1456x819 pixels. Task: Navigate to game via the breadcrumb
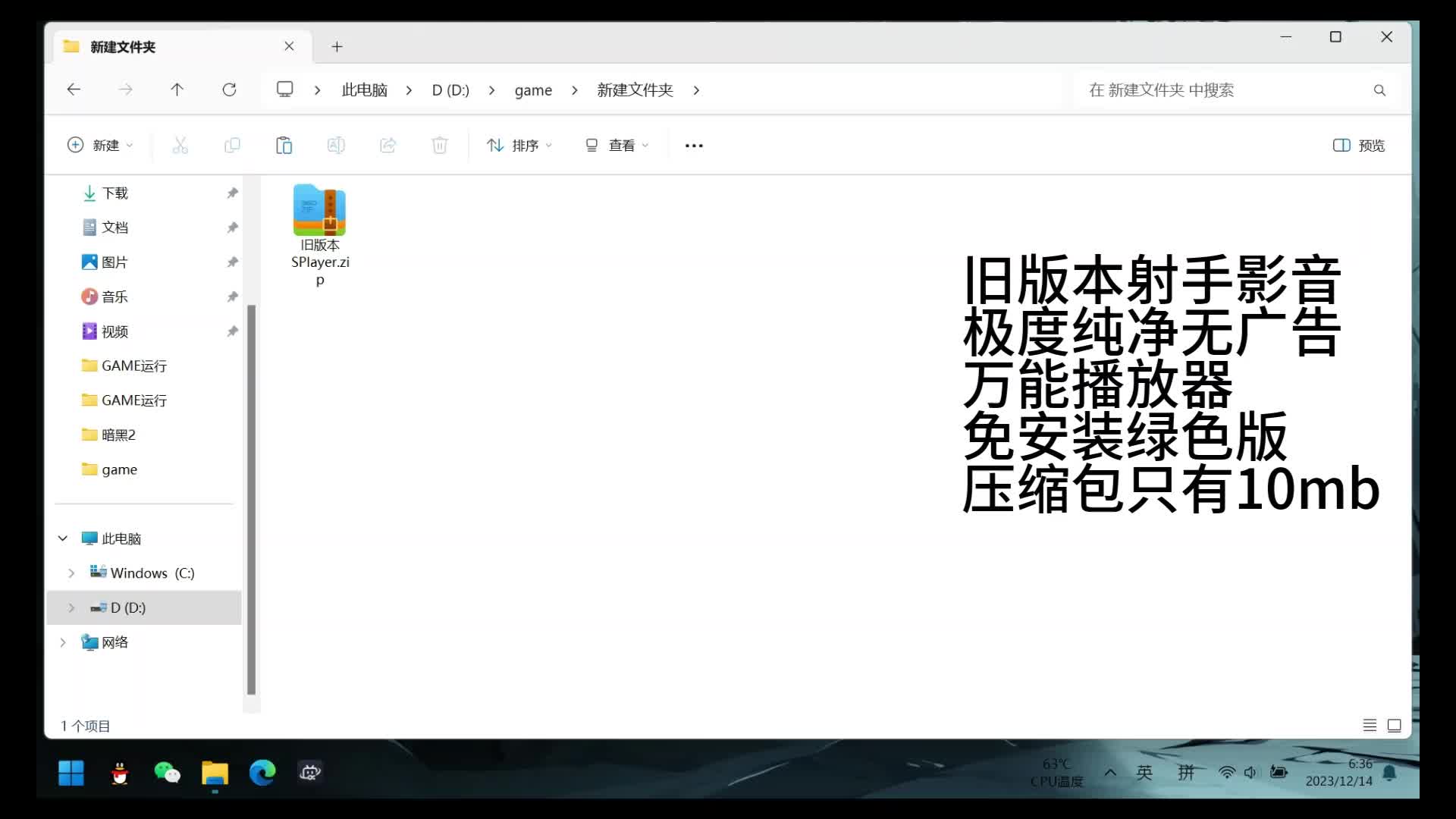pos(533,89)
